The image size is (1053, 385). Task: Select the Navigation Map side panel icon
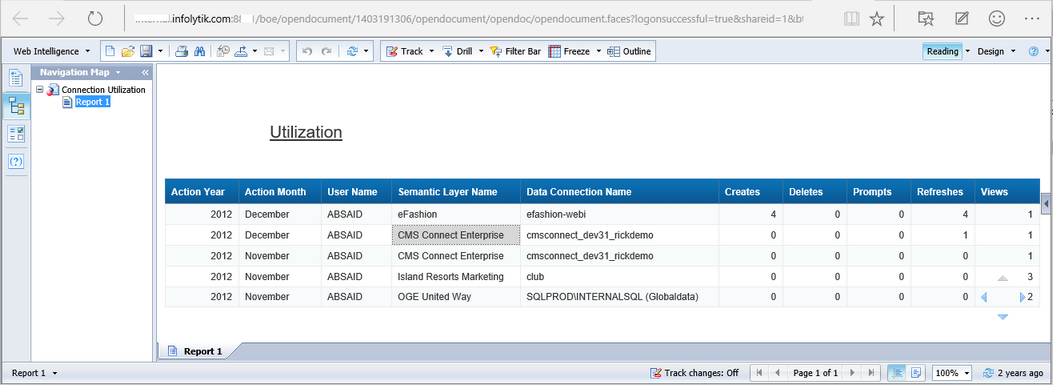[16, 105]
